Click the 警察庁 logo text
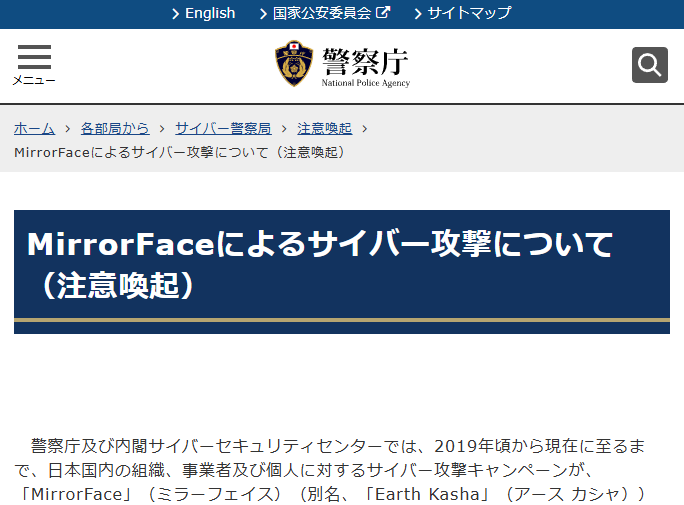The image size is (684, 505). click(365, 63)
